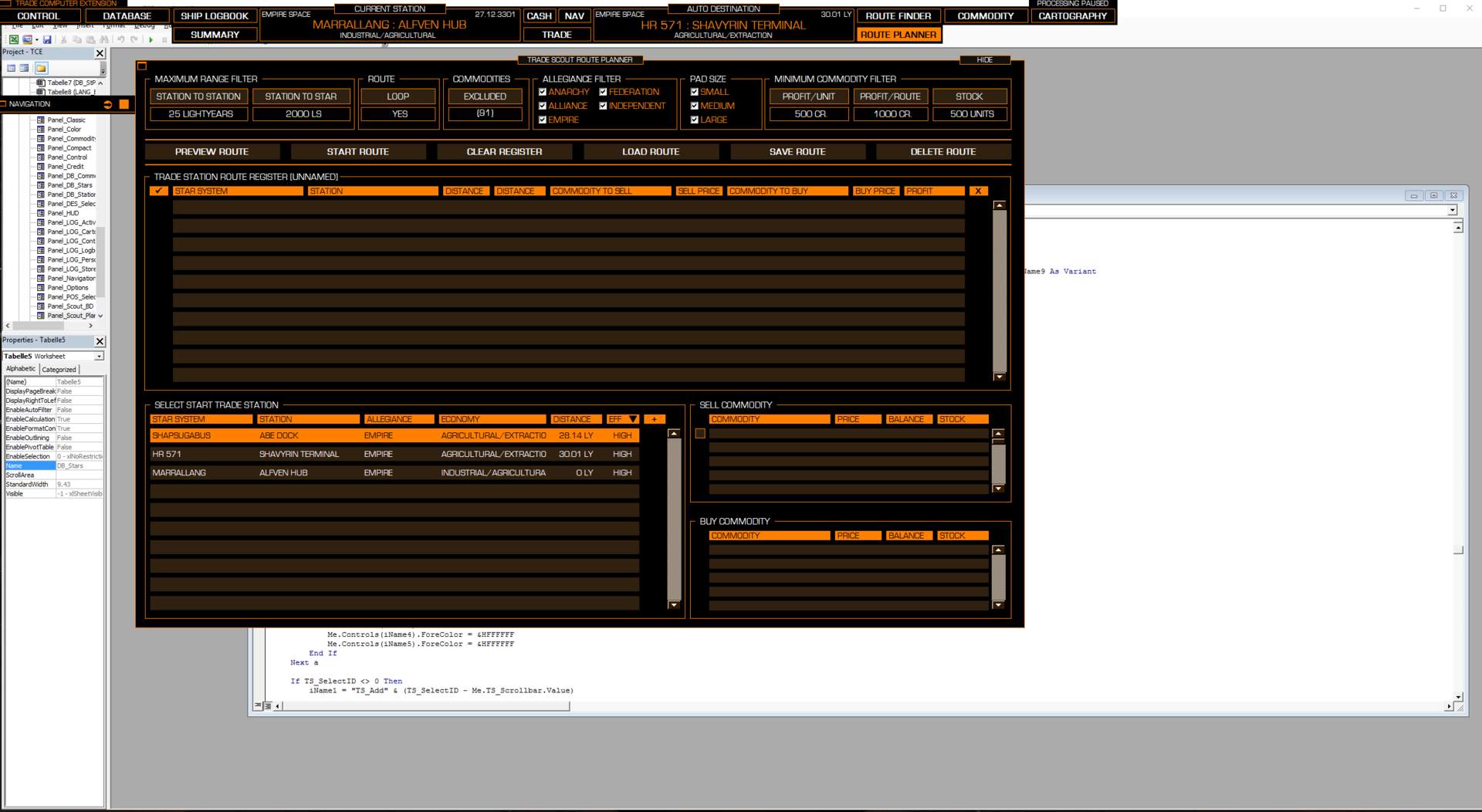Toggle the Anarchy allegiance checkbox
1482x812 pixels.
pos(543,92)
